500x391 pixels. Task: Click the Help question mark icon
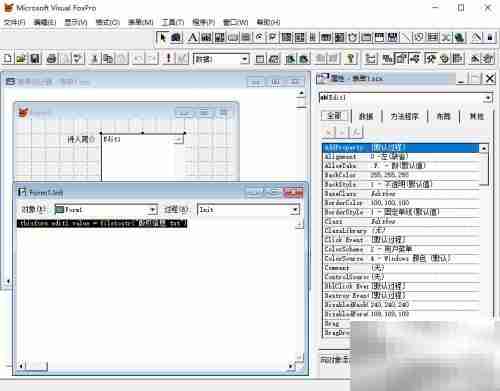[350, 59]
